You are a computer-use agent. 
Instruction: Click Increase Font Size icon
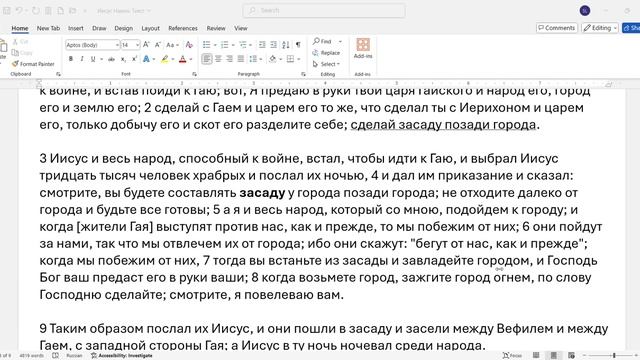(146, 44)
